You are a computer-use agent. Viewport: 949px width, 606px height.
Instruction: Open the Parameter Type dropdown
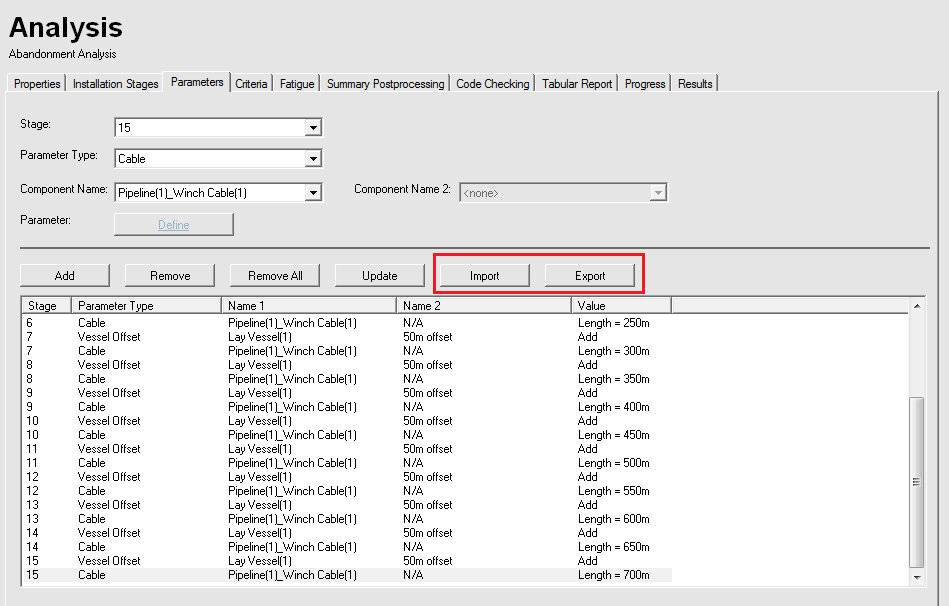coord(313,159)
